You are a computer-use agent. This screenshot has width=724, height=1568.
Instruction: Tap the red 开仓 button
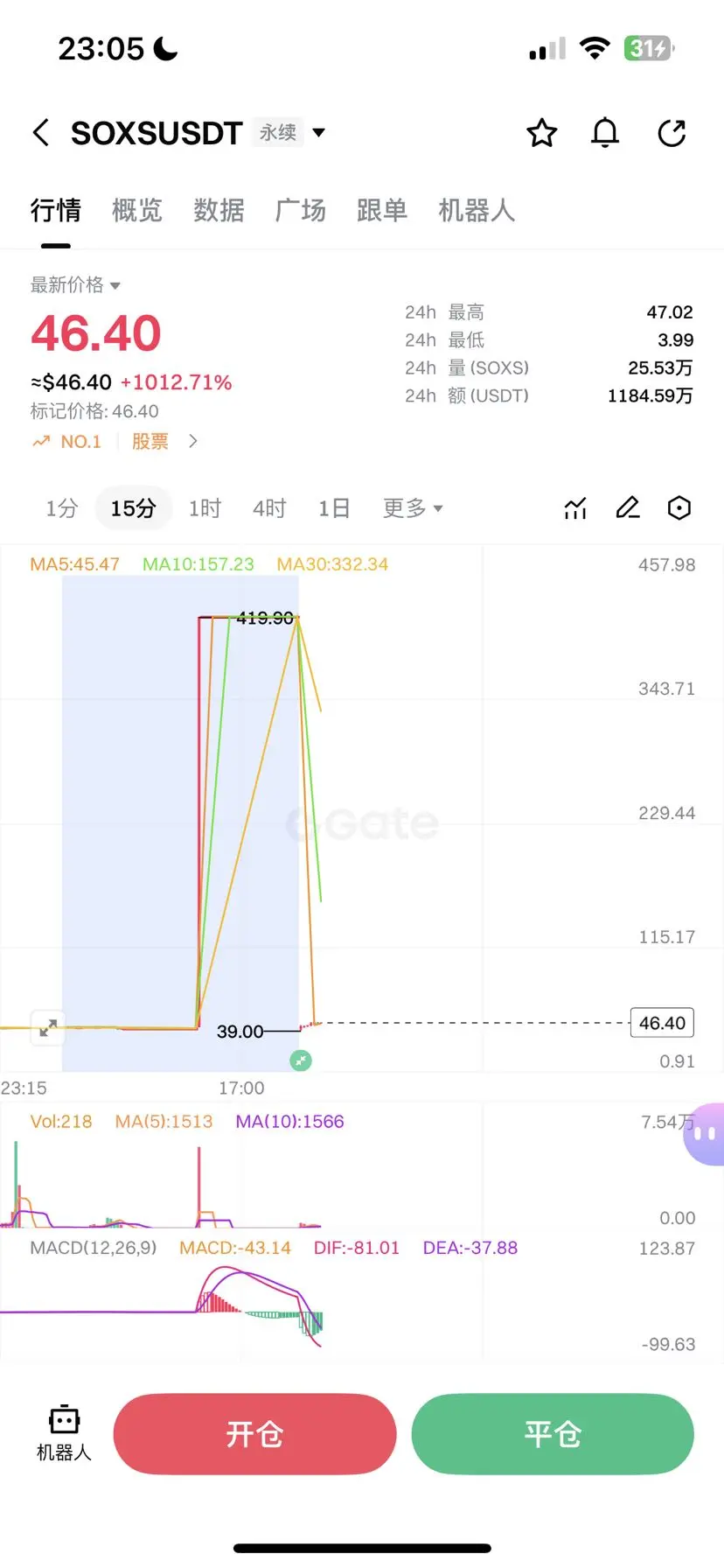click(x=254, y=1434)
